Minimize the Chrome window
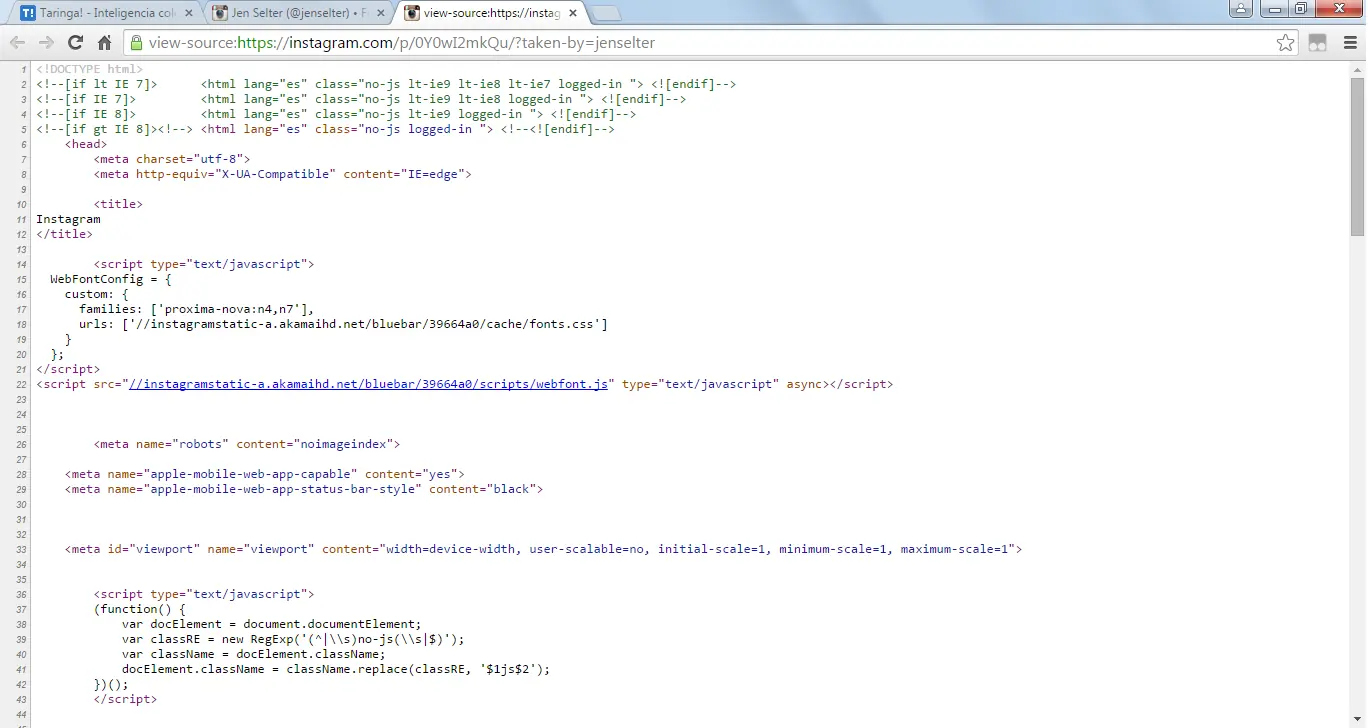 pos(1273,8)
